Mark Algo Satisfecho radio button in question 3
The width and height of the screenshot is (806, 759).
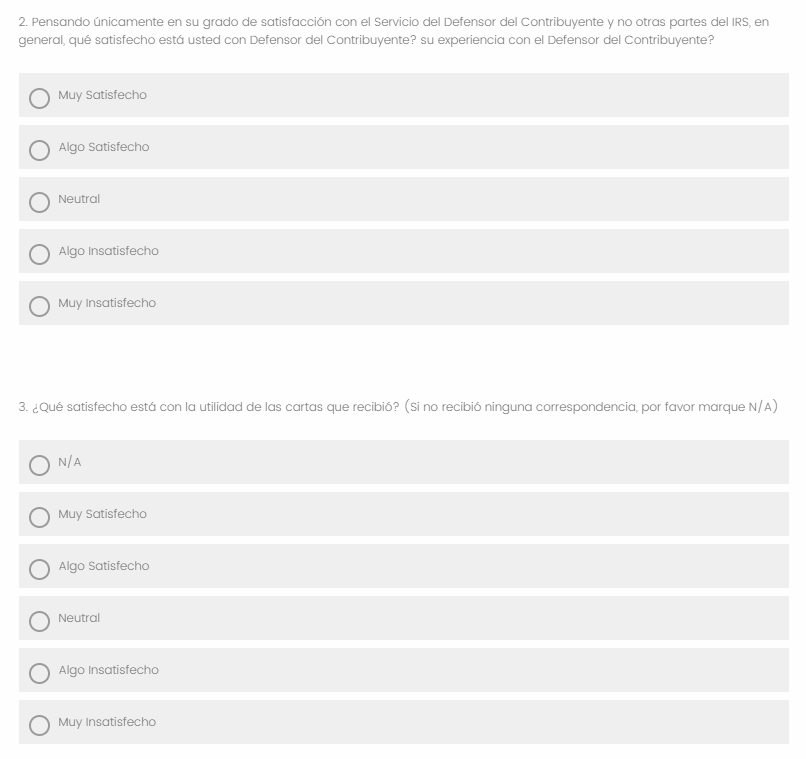(39, 569)
